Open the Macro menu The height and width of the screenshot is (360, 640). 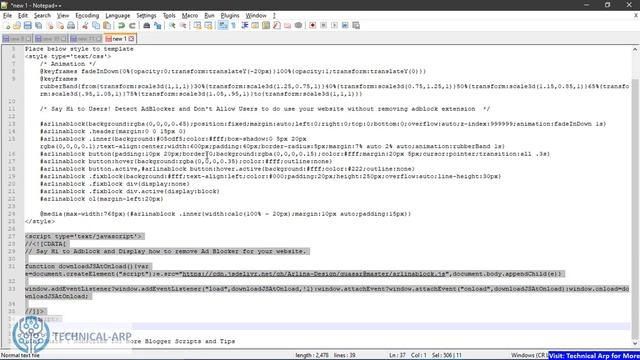190,16
